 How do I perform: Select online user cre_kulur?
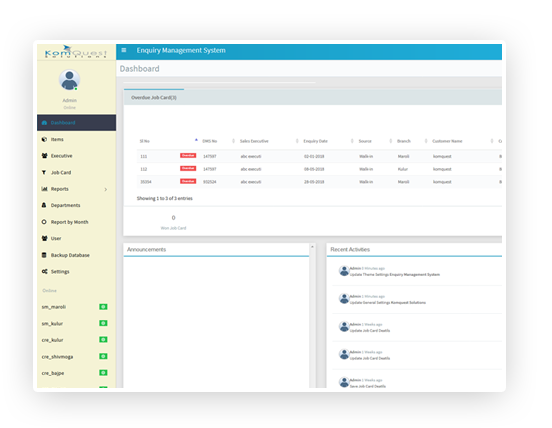[x=52, y=340]
